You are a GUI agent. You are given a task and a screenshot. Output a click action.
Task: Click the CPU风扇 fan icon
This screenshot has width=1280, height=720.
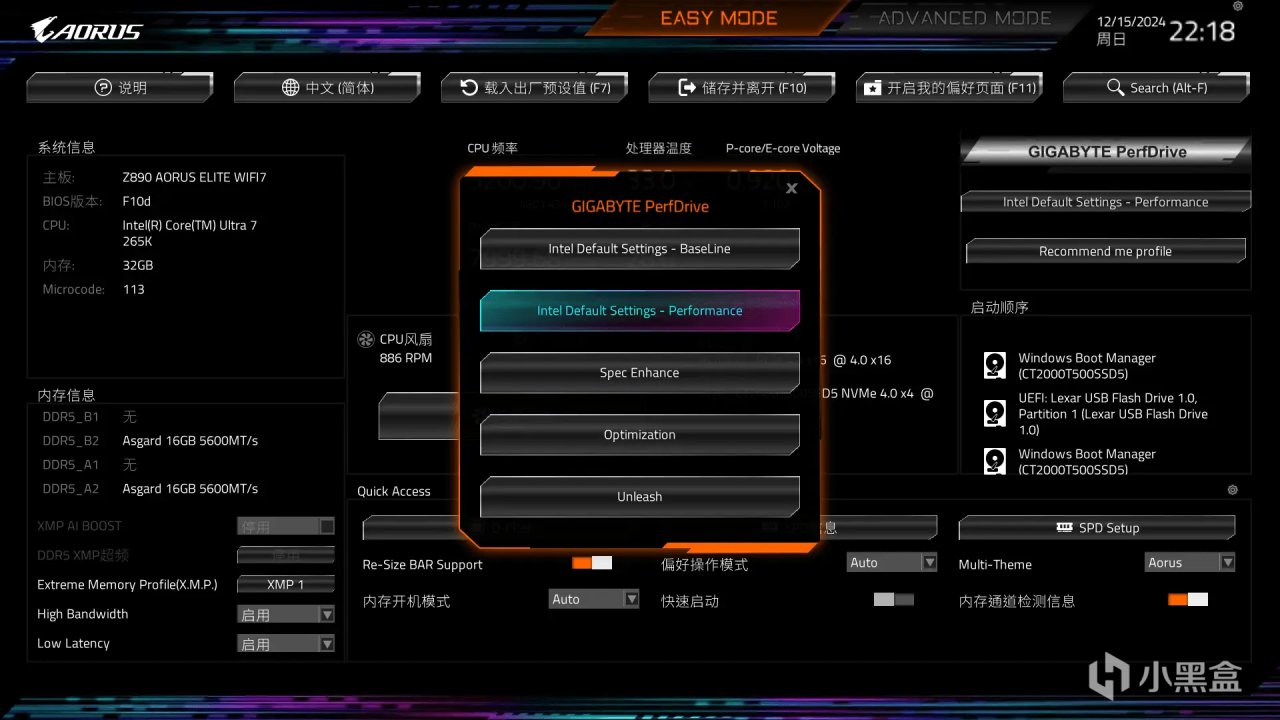366,340
